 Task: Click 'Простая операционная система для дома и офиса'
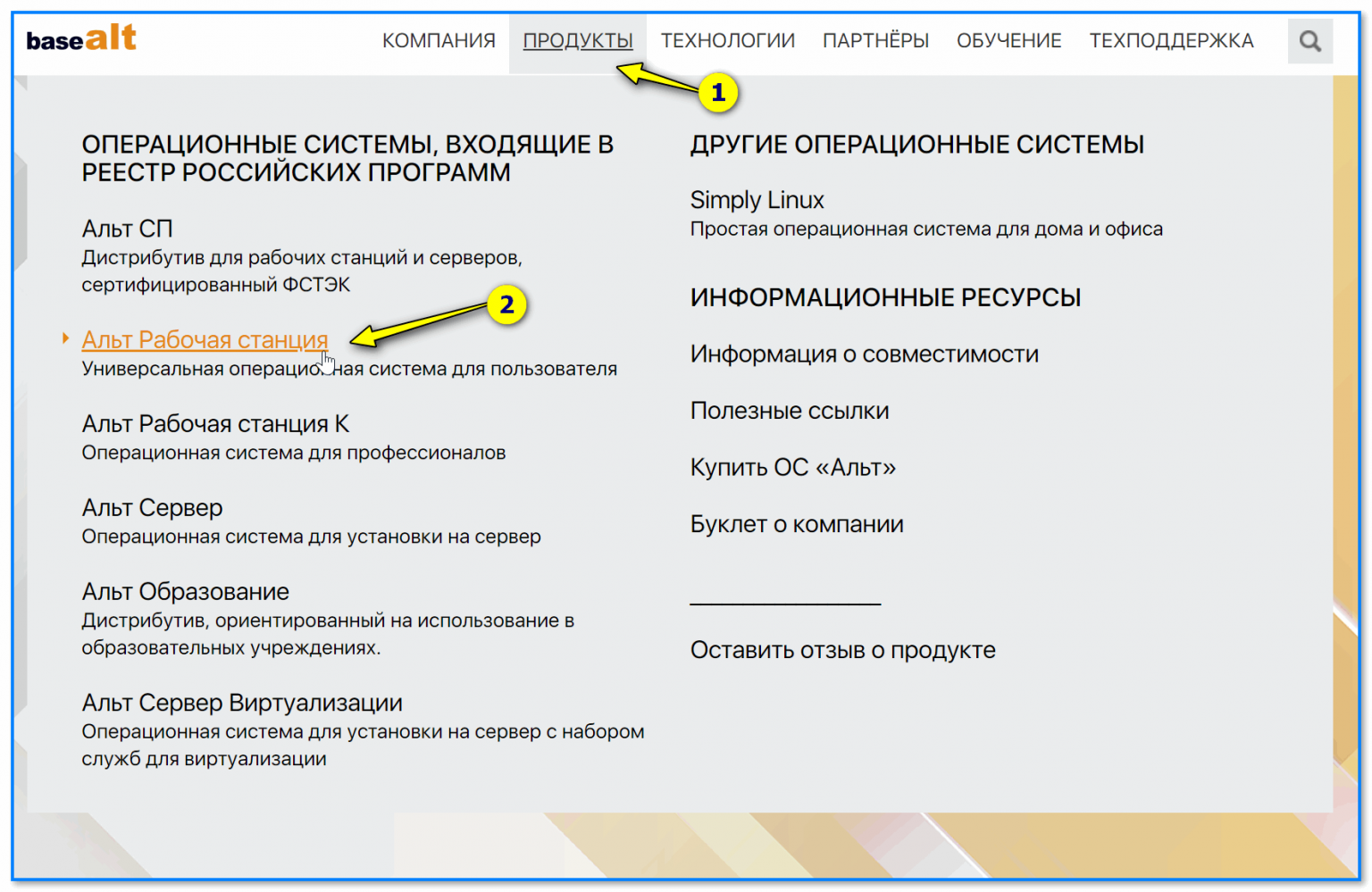point(926,229)
